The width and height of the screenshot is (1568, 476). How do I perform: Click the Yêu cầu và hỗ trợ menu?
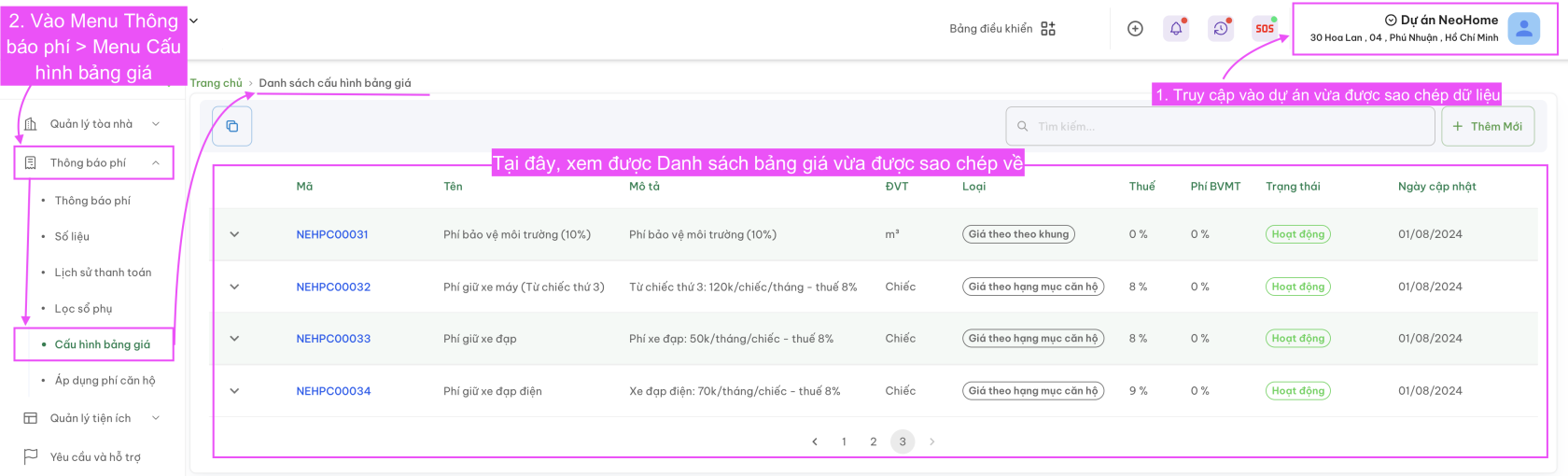tap(95, 456)
